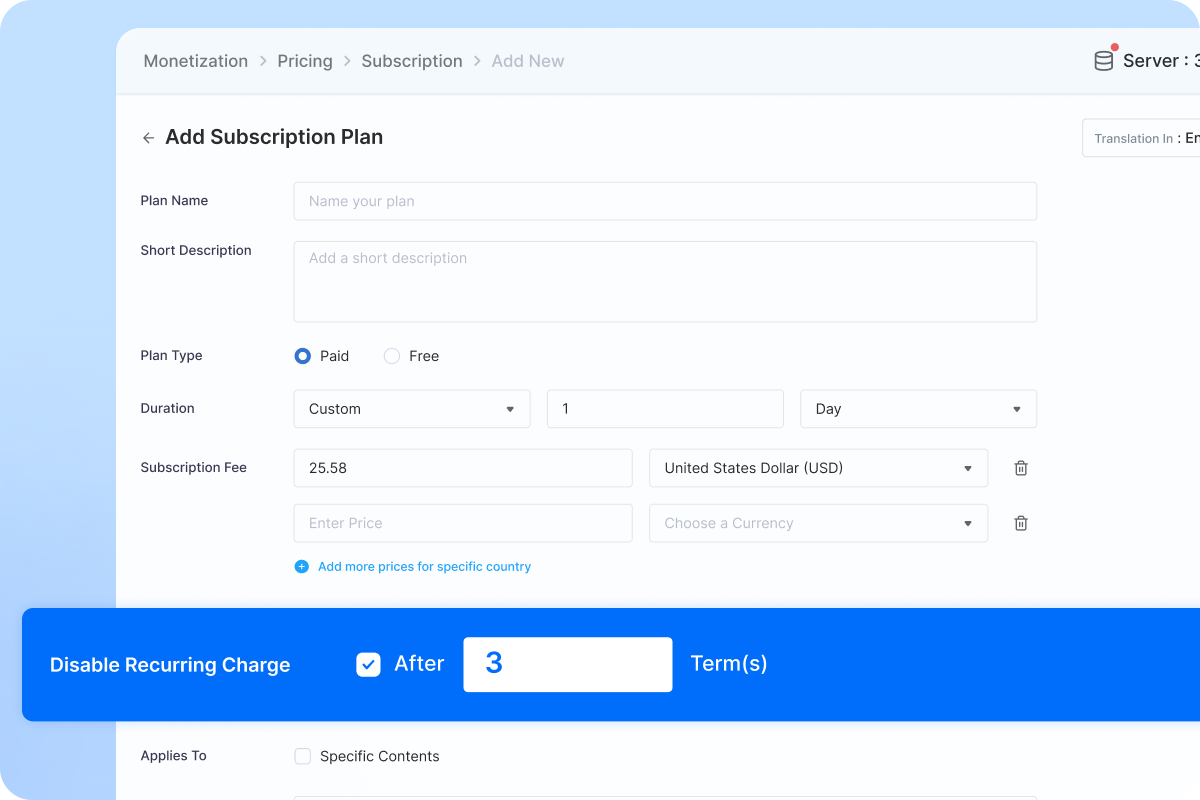
Task: Uncheck the Disable Recurring Charge After checkbox
Action: (x=368, y=665)
